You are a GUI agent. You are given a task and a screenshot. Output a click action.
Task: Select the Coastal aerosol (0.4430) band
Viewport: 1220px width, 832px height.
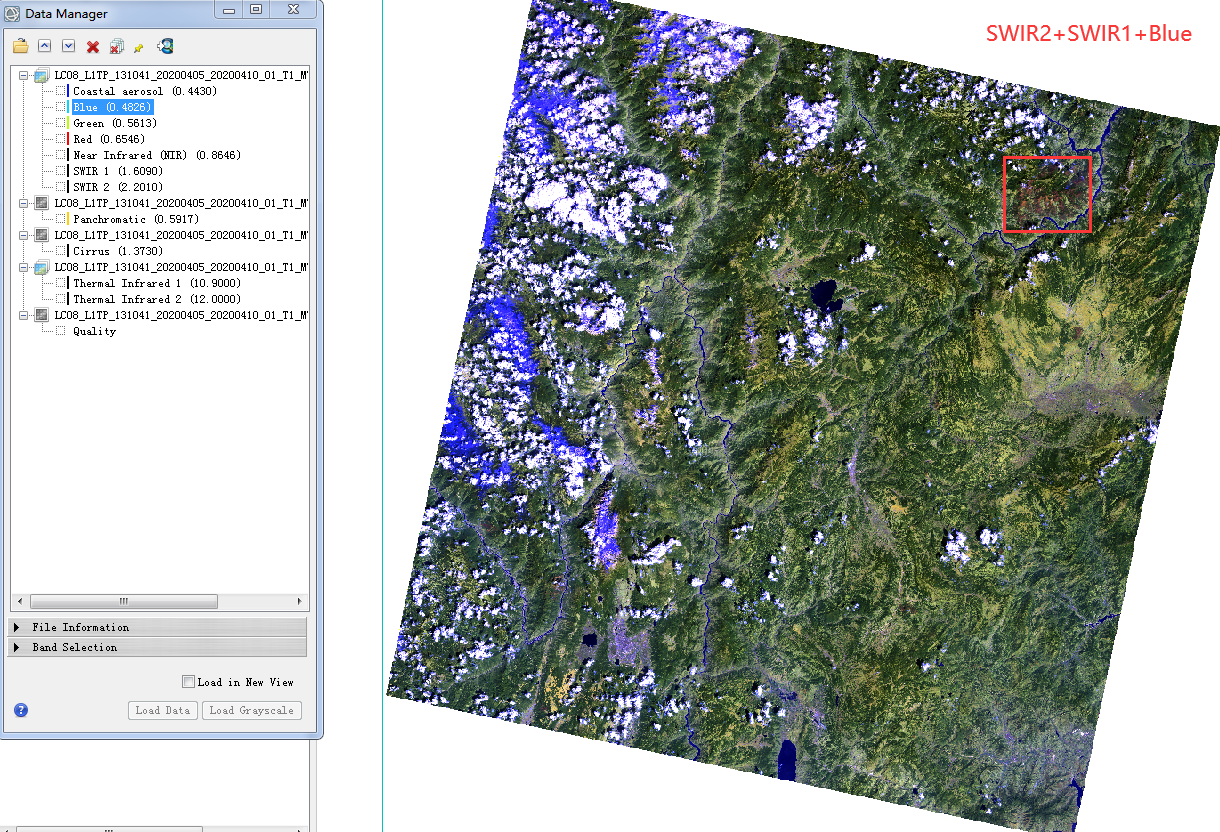coord(145,91)
